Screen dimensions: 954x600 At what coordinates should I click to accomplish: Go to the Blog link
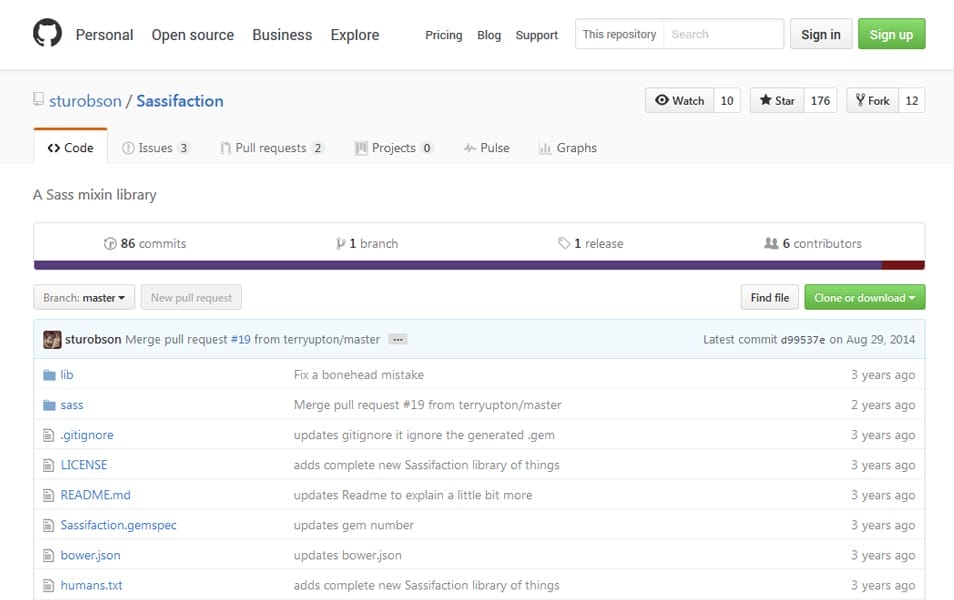pos(489,35)
